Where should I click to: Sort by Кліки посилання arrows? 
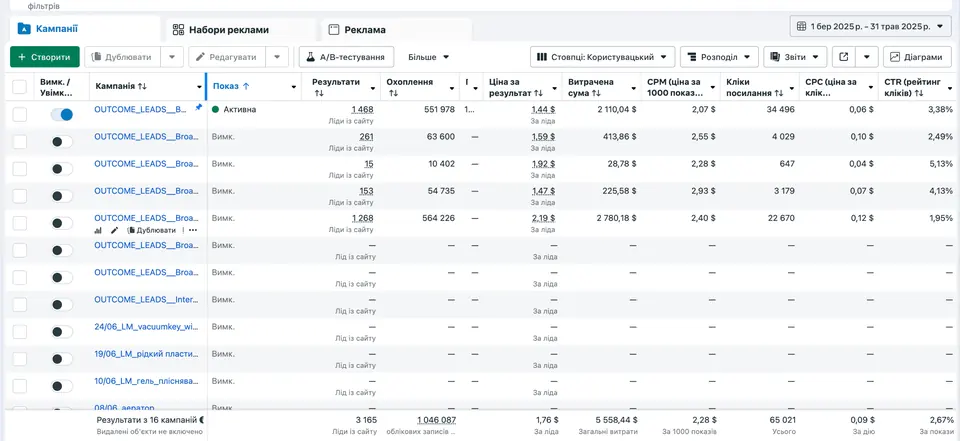(x=779, y=93)
